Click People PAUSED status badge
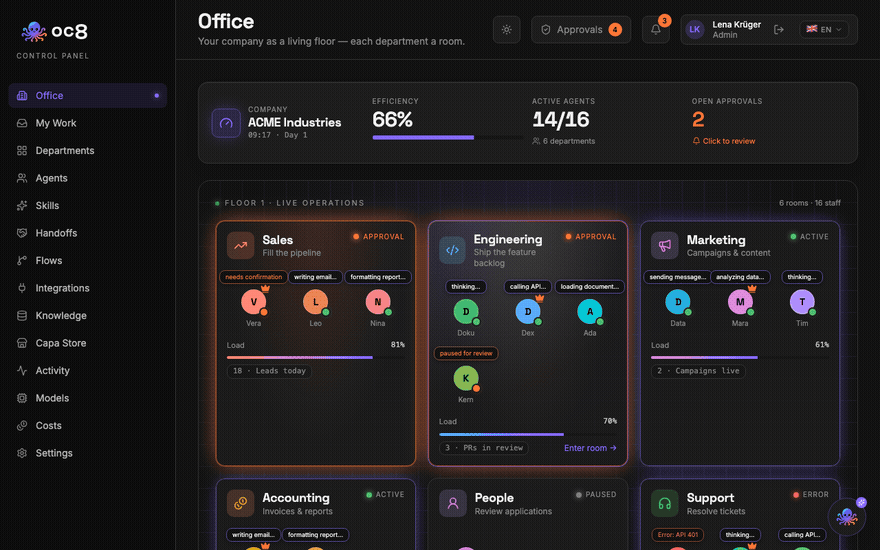 point(595,494)
